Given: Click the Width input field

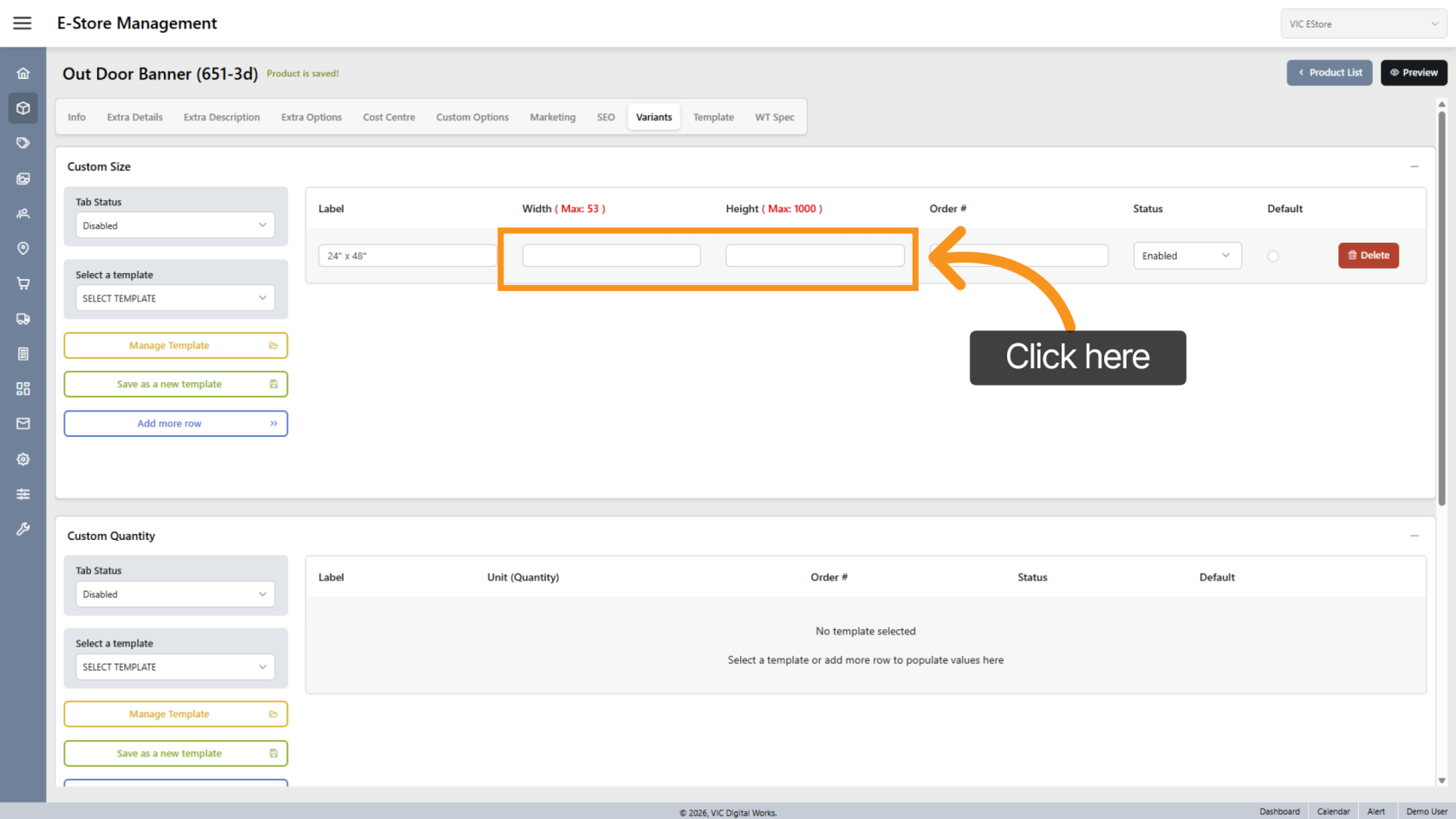Looking at the screenshot, I should [611, 256].
